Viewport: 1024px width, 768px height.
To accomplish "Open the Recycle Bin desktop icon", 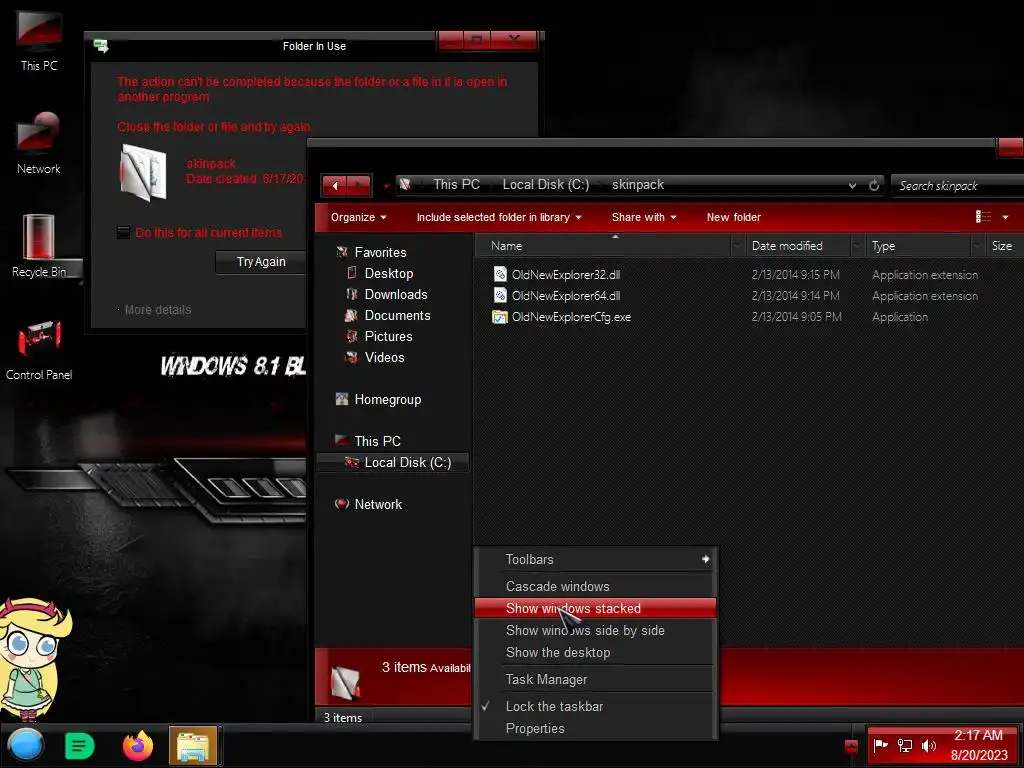I will pyautogui.click(x=39, y=246).
